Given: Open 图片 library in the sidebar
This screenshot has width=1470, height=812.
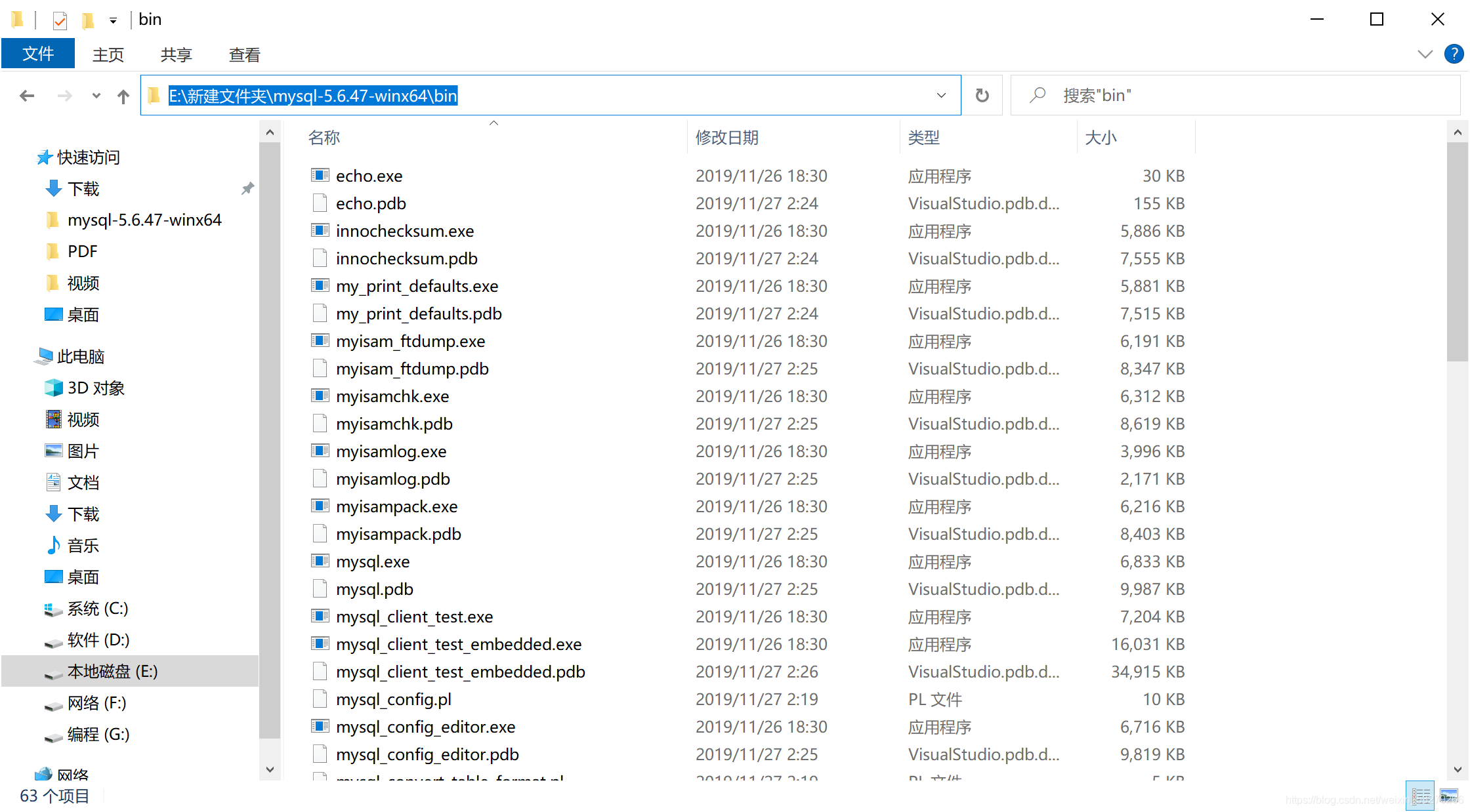Looking at the screenshot, I should pyautogui.click(x=83, y=451).
